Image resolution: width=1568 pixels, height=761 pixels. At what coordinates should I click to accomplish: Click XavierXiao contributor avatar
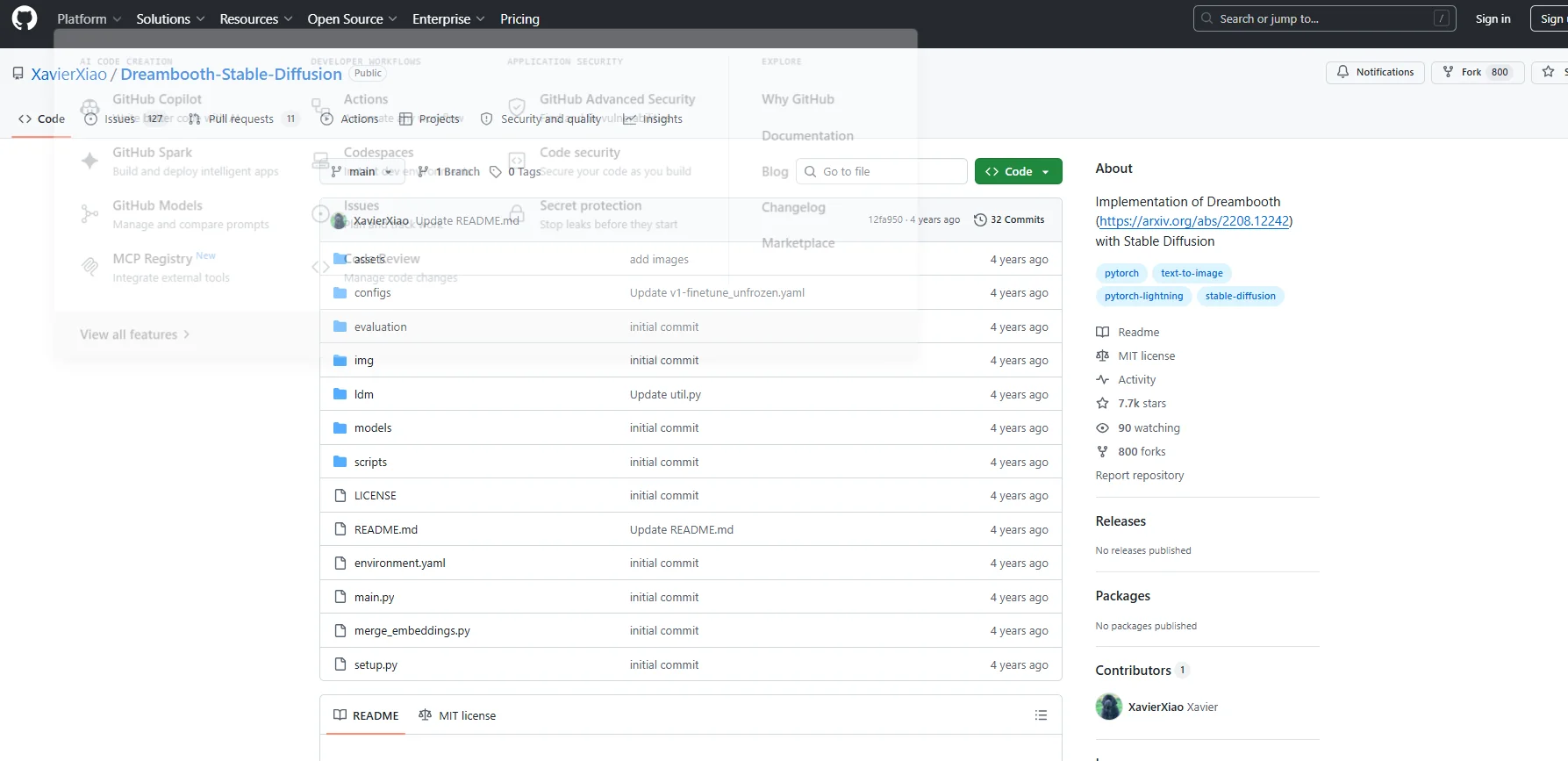coord(1109,707)
